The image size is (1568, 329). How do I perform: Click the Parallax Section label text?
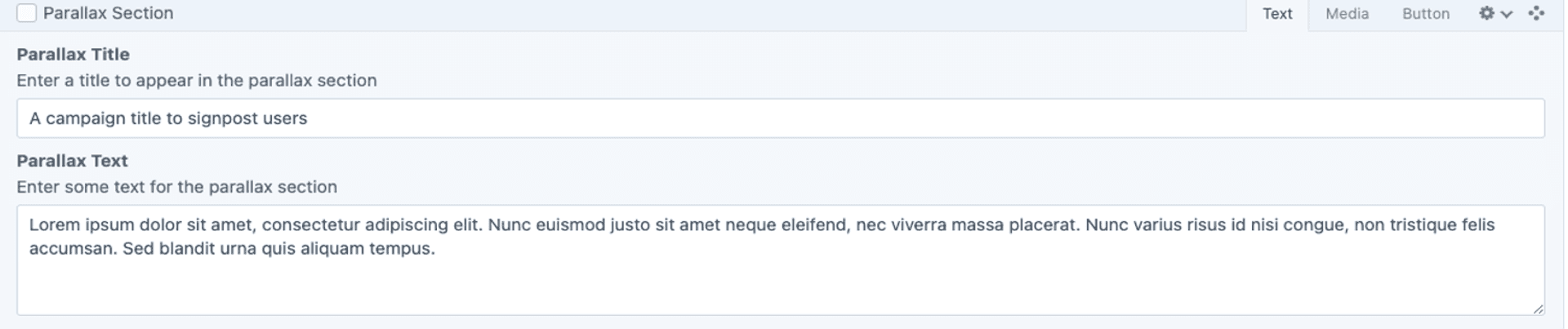(x=108, y=13)
